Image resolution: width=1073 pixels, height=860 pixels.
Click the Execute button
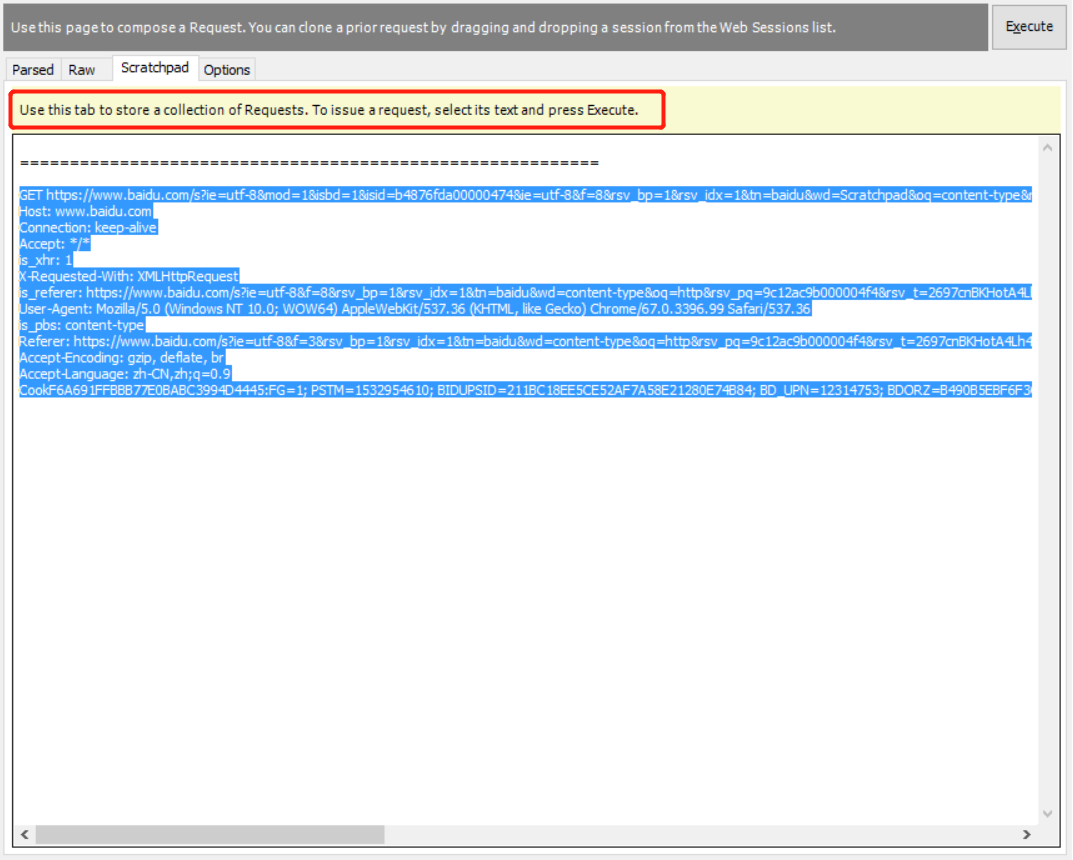(x=1029, y=27)
